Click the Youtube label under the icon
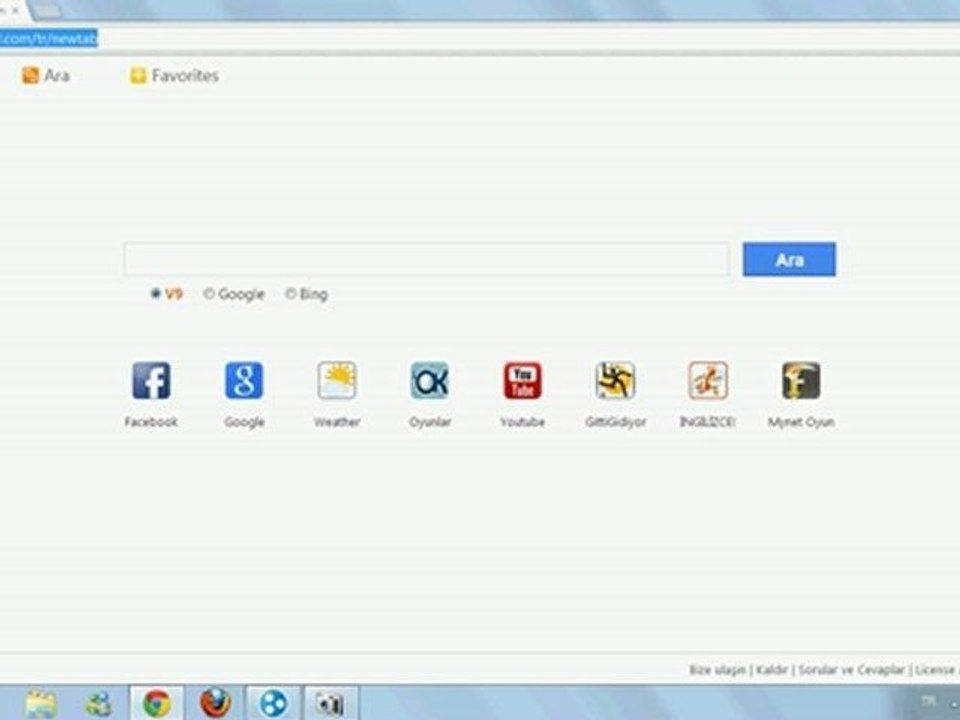 [x=522, y=422]
